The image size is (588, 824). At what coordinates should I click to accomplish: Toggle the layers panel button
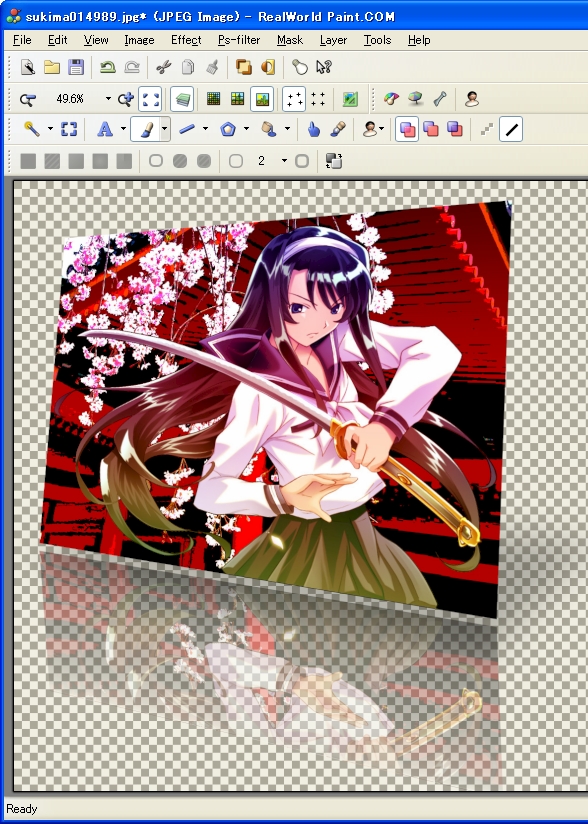182,99
